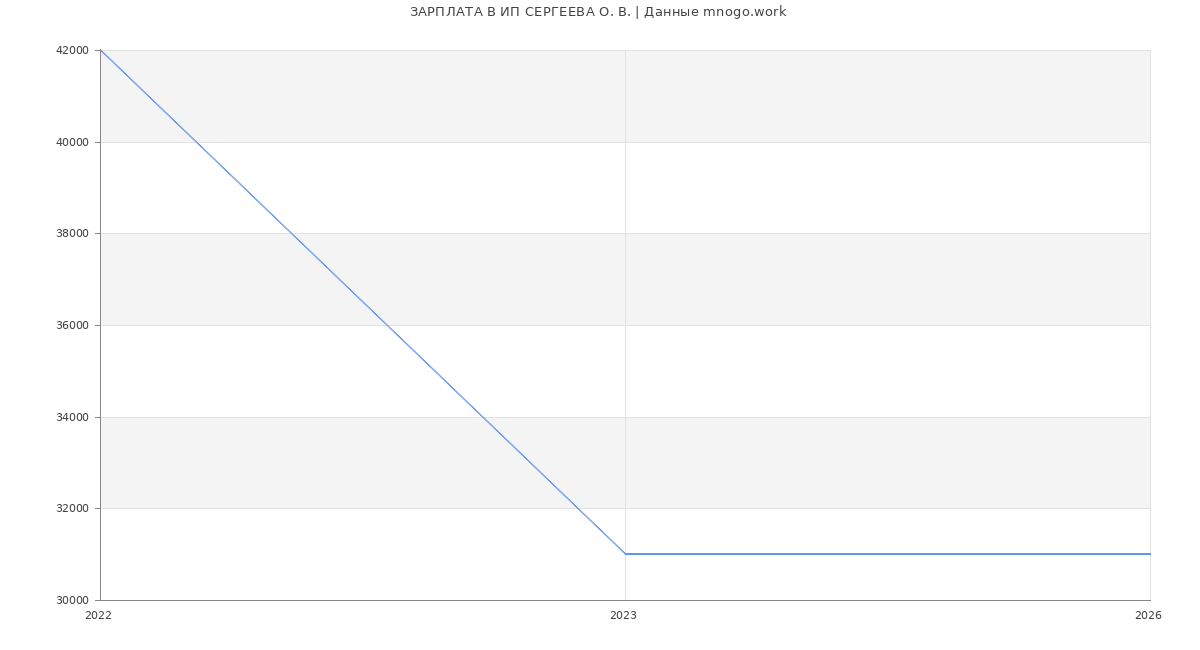
Task: Click the line's bend point at 2023
Action: tap(625, 554)
